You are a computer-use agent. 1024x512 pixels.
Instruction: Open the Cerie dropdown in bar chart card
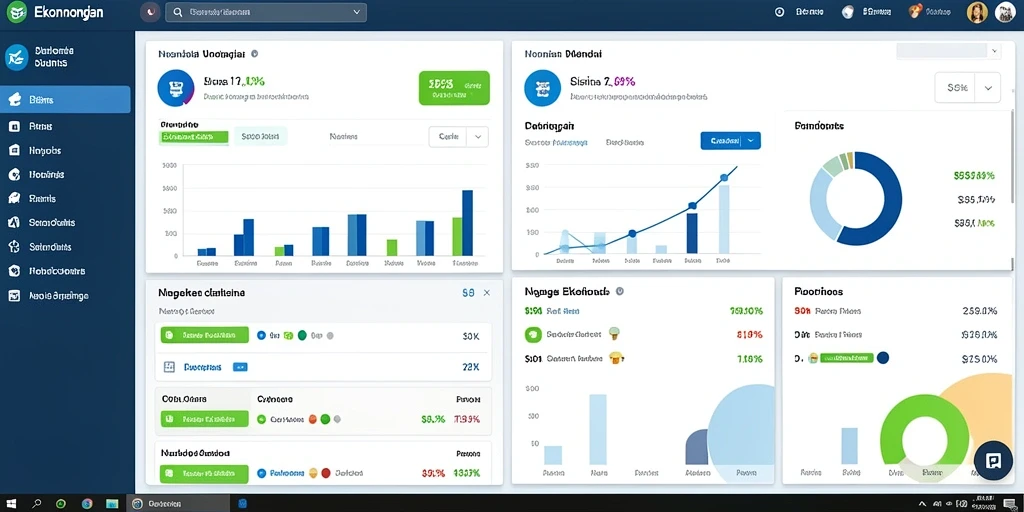click(458, 136)
